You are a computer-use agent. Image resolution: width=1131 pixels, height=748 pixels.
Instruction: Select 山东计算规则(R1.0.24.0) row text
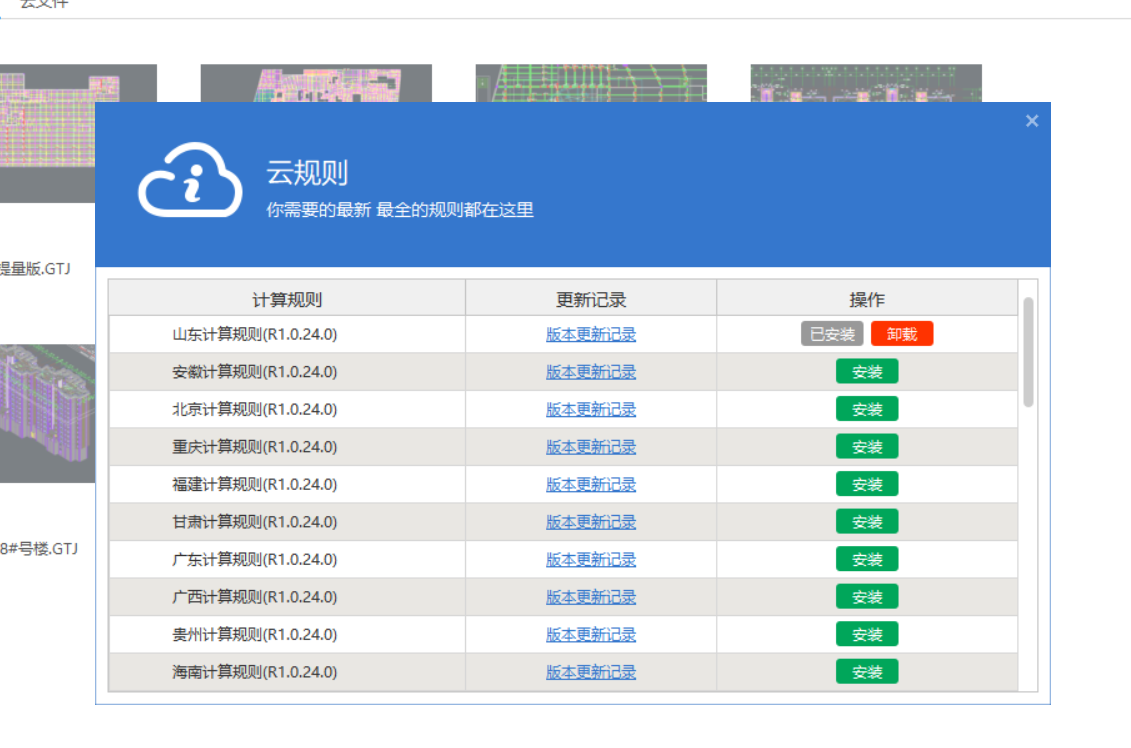(255, 334)
